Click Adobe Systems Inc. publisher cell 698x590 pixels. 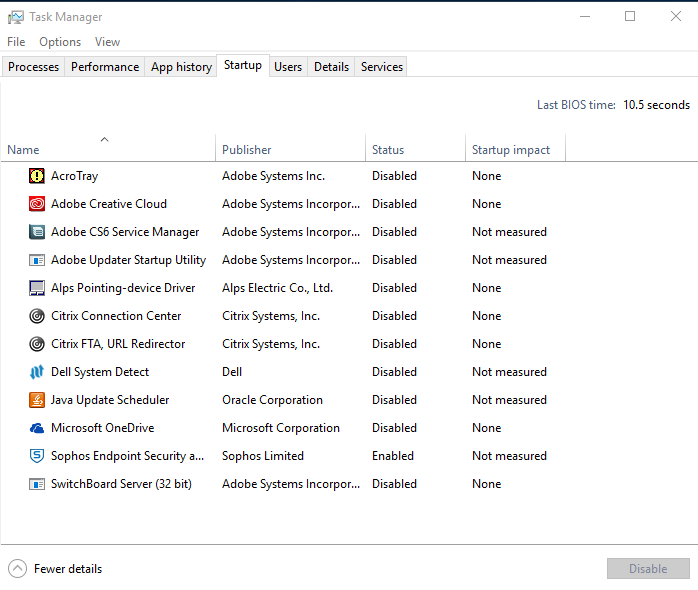tap(273, 176)
